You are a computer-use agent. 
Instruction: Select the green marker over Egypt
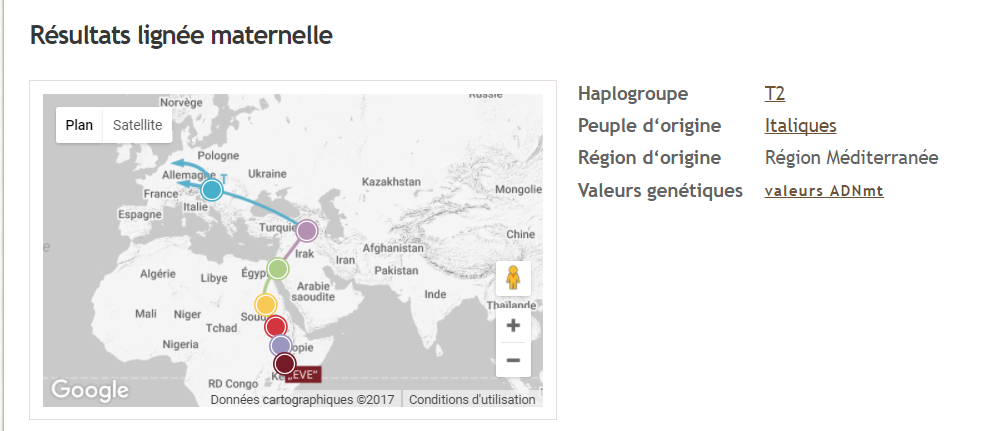click(278, 269)
